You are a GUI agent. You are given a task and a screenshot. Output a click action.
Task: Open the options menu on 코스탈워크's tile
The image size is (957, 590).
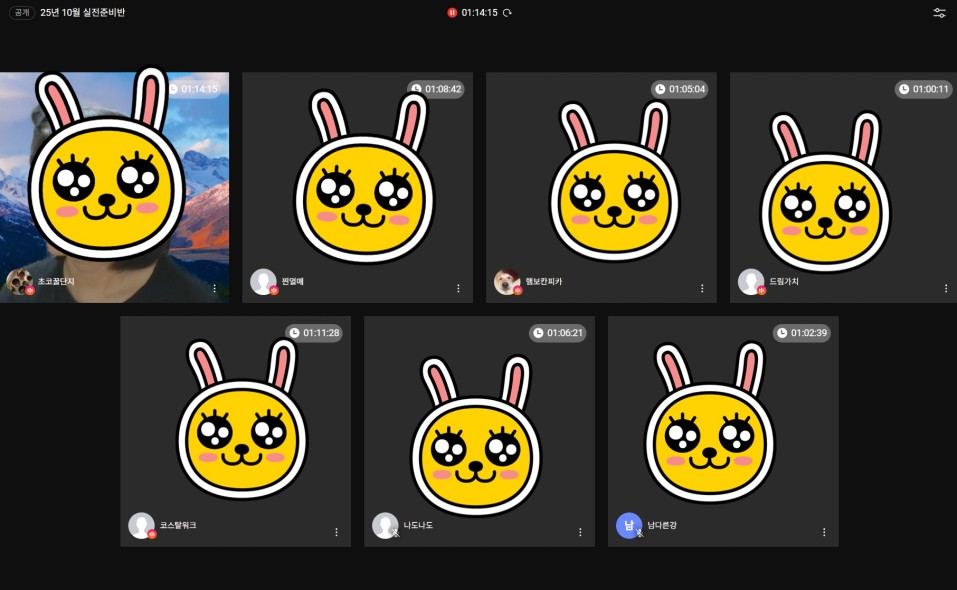[x=336, y=532]
